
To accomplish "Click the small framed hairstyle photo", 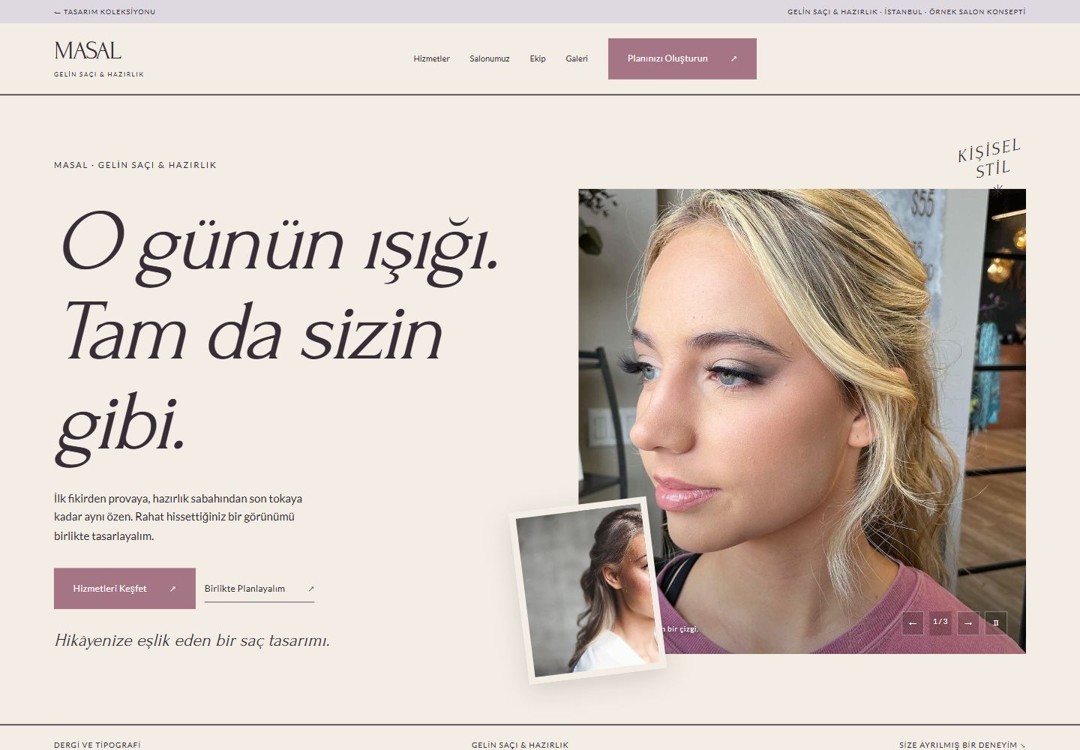I will (x=588, y=590).
